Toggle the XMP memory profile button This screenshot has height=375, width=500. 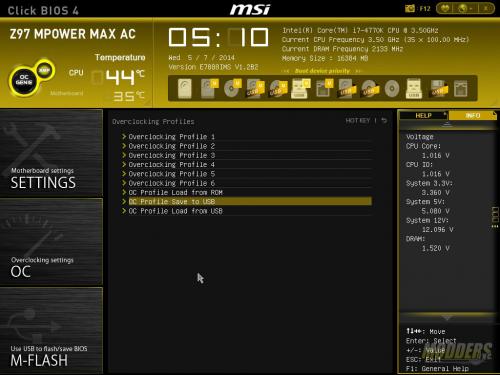coord(45,70)
